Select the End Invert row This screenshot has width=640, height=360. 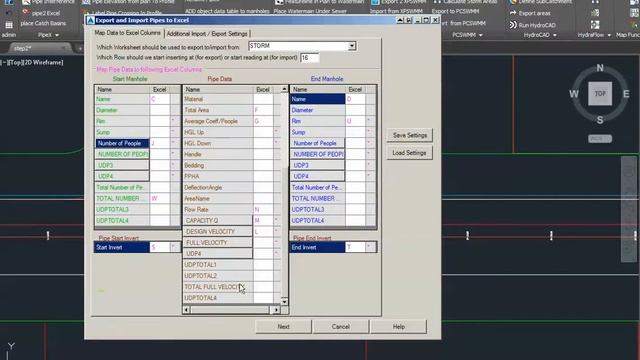click(317, 247)
